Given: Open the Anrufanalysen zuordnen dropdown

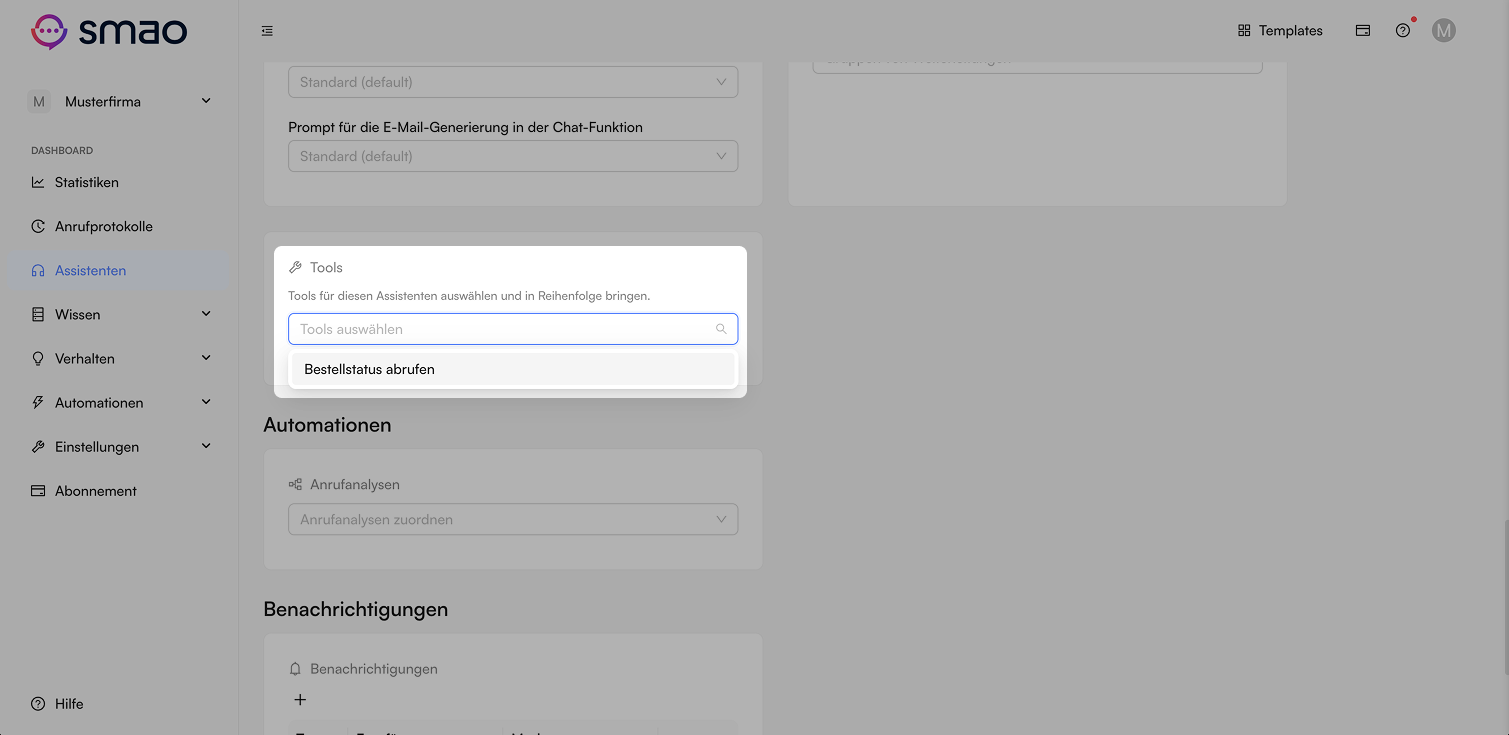Looking at the screenshot, I should click(513, 519).
